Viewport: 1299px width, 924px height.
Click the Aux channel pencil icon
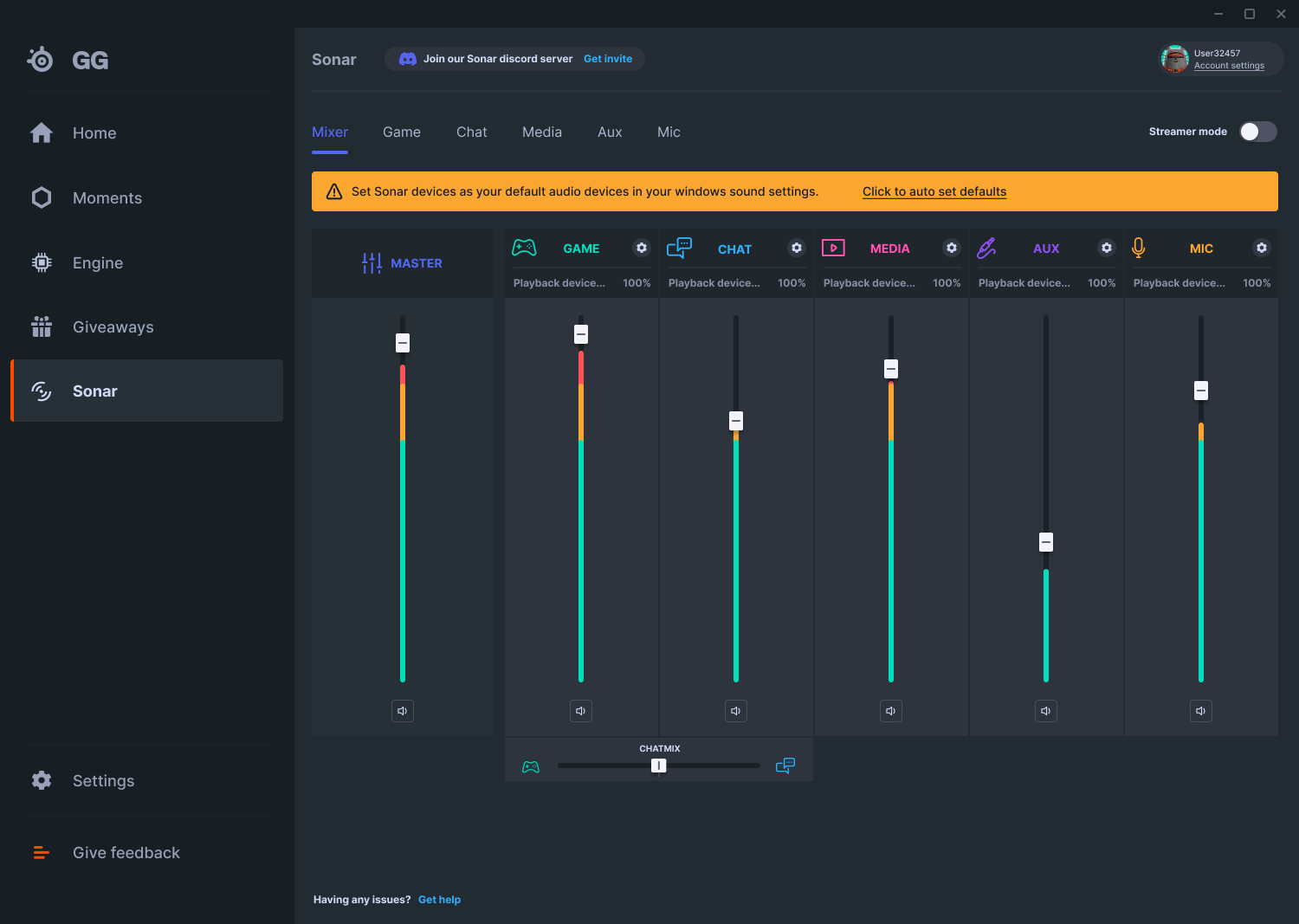[988, 248]
